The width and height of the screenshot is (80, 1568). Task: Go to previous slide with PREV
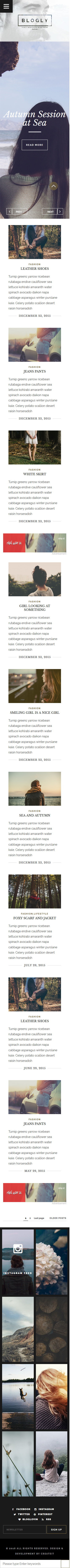[x=18, y=211]
